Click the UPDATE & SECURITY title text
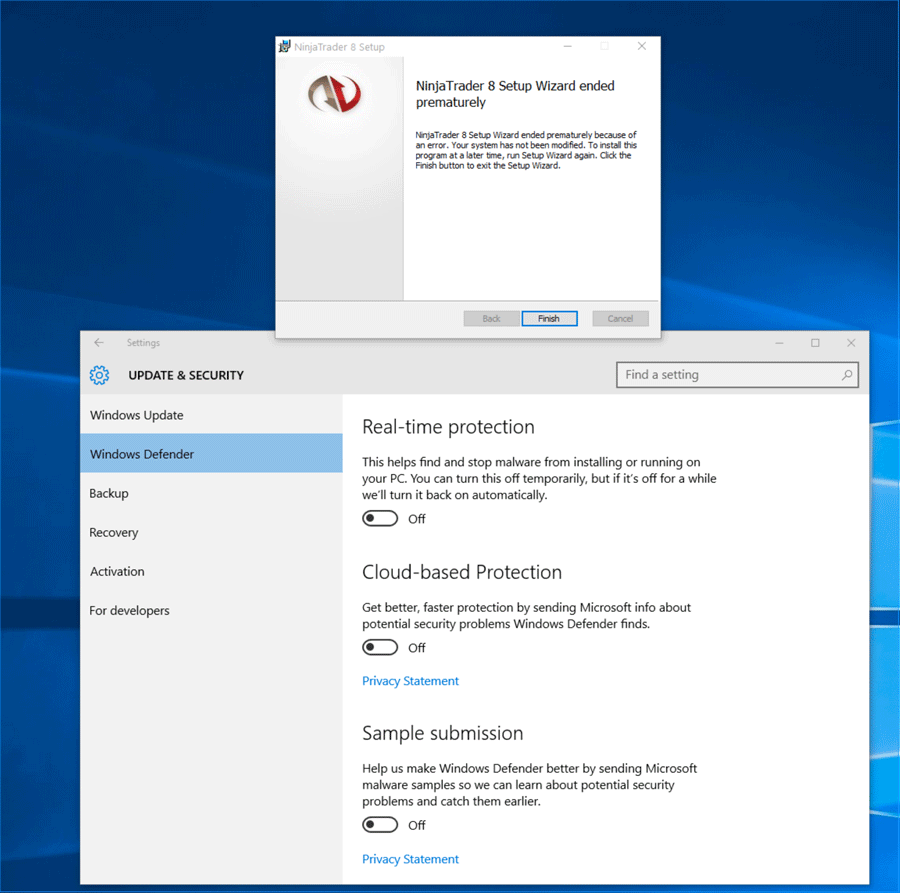This screenshot has height=893, width=900. point(186,375)
